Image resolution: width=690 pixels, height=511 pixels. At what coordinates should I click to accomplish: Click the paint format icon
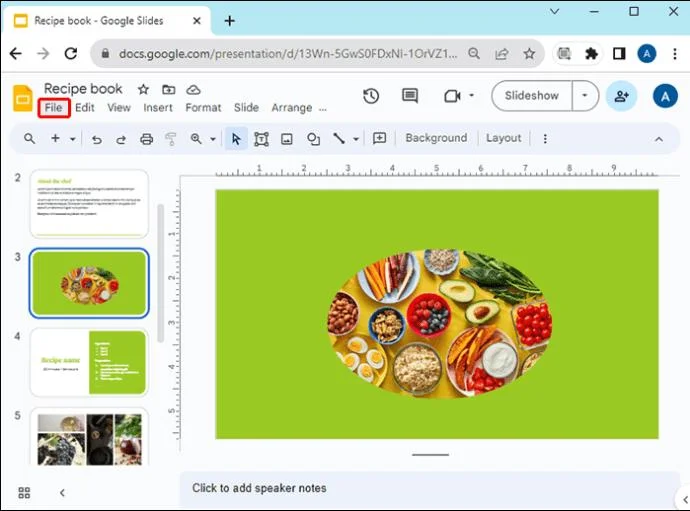(x=171, y=139)
